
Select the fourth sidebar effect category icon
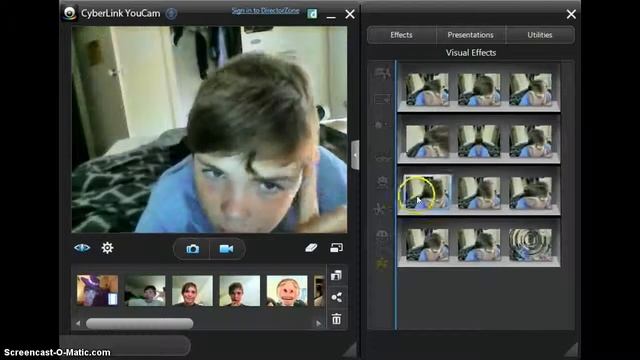[x=382, y=158]
